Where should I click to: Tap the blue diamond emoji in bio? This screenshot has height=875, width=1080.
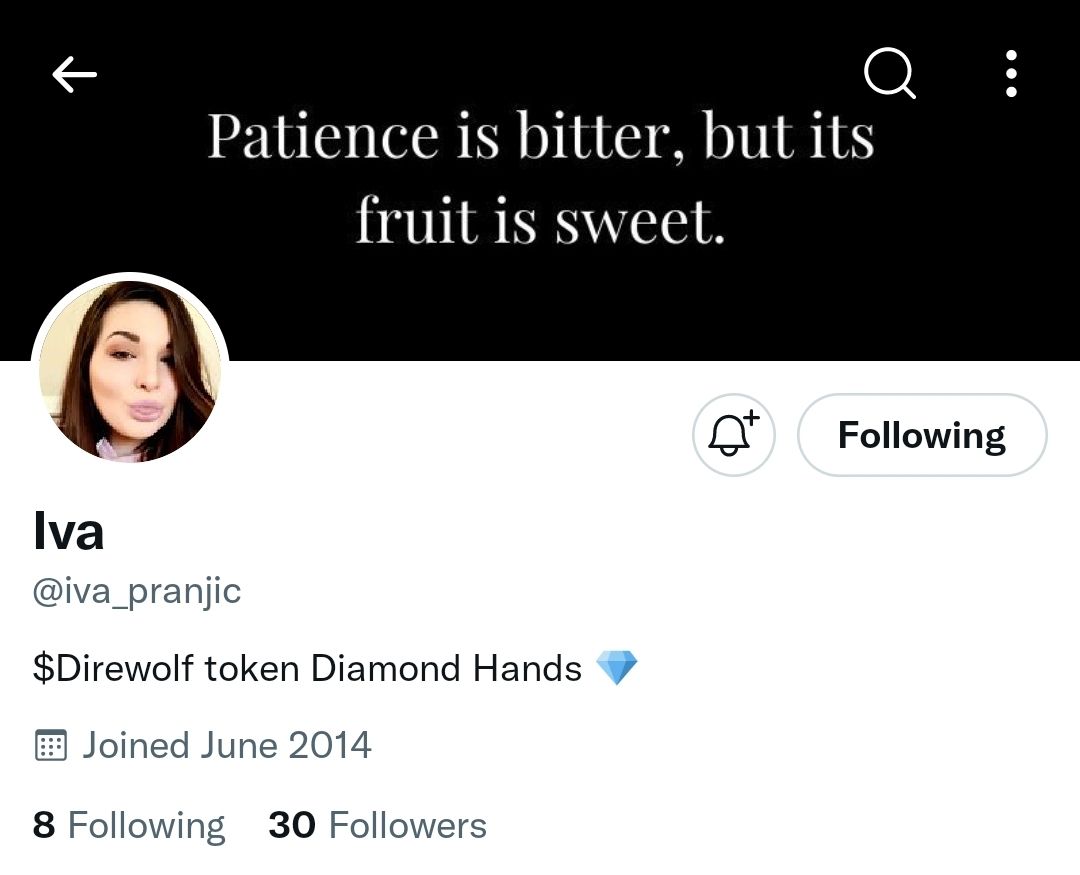[616, 668]
